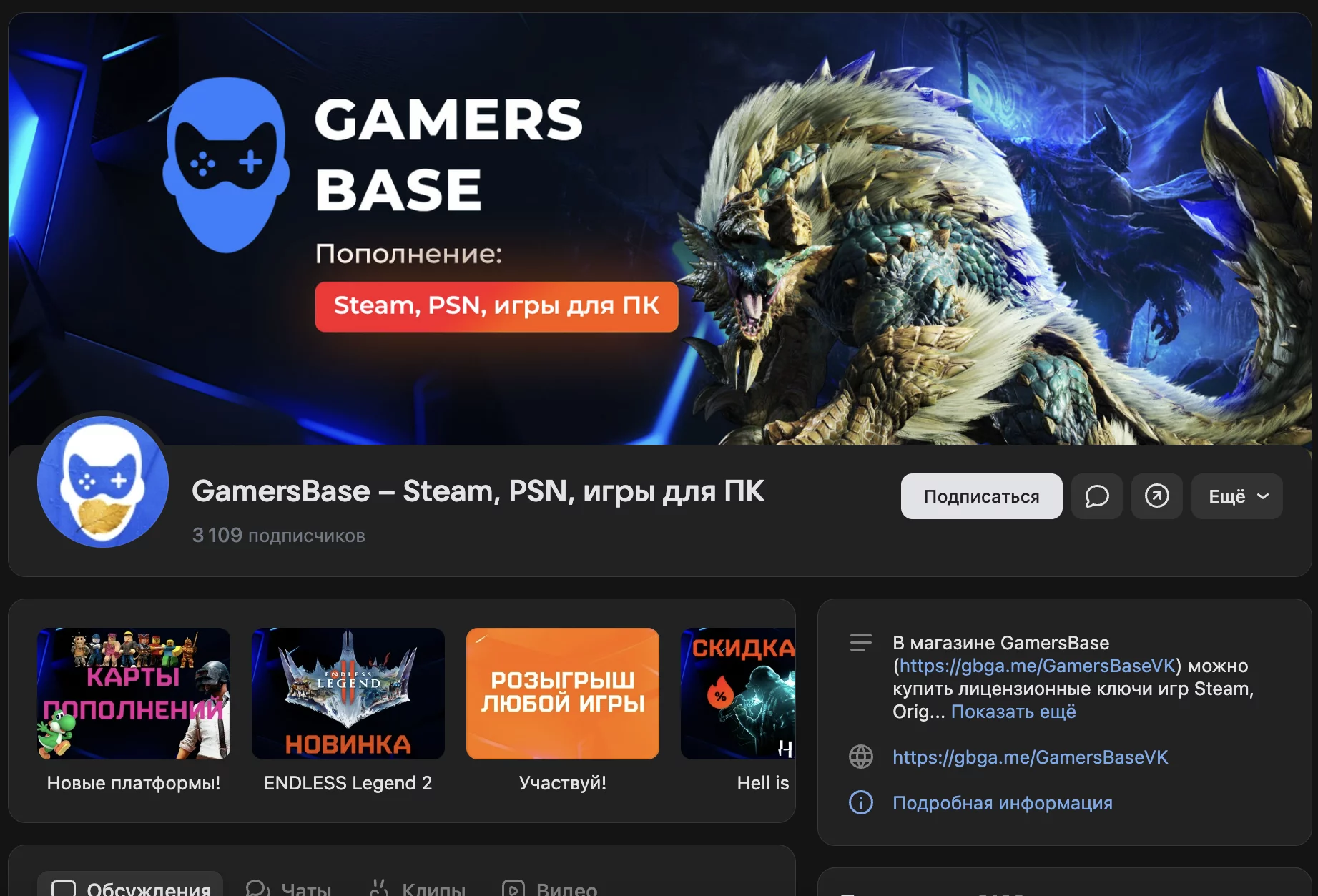Follow the gbga.me link inside the description
1318x896 pixels.
click(x=1037, y=666)
